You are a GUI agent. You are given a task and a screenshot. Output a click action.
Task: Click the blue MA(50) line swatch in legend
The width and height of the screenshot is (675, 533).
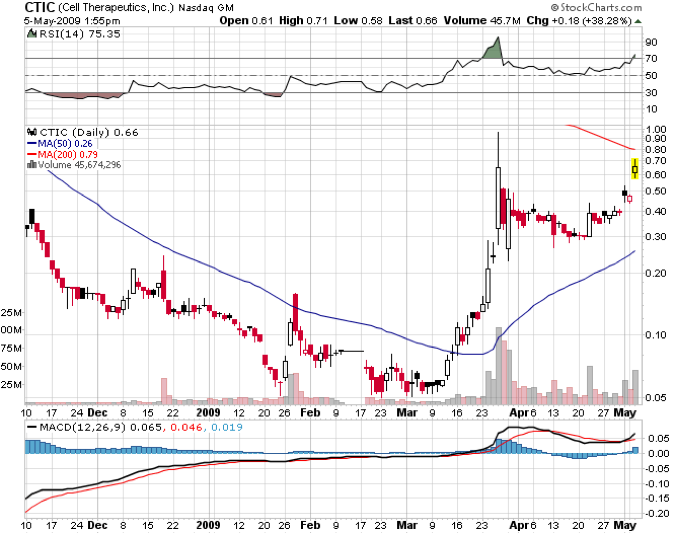pyautogui.click(x=32, y=144)
